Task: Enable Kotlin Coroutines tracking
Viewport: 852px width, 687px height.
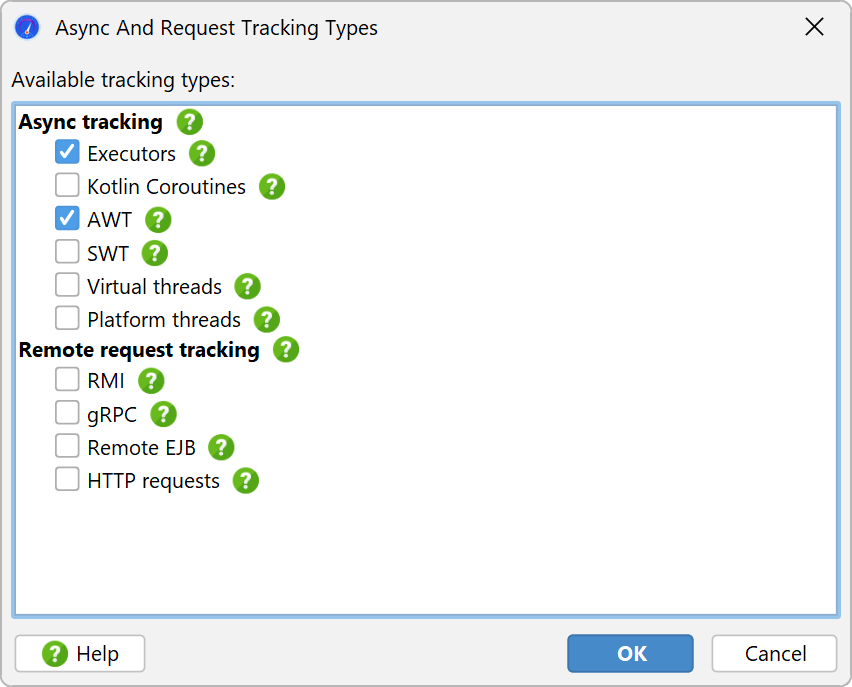Action: click(67, 185)
